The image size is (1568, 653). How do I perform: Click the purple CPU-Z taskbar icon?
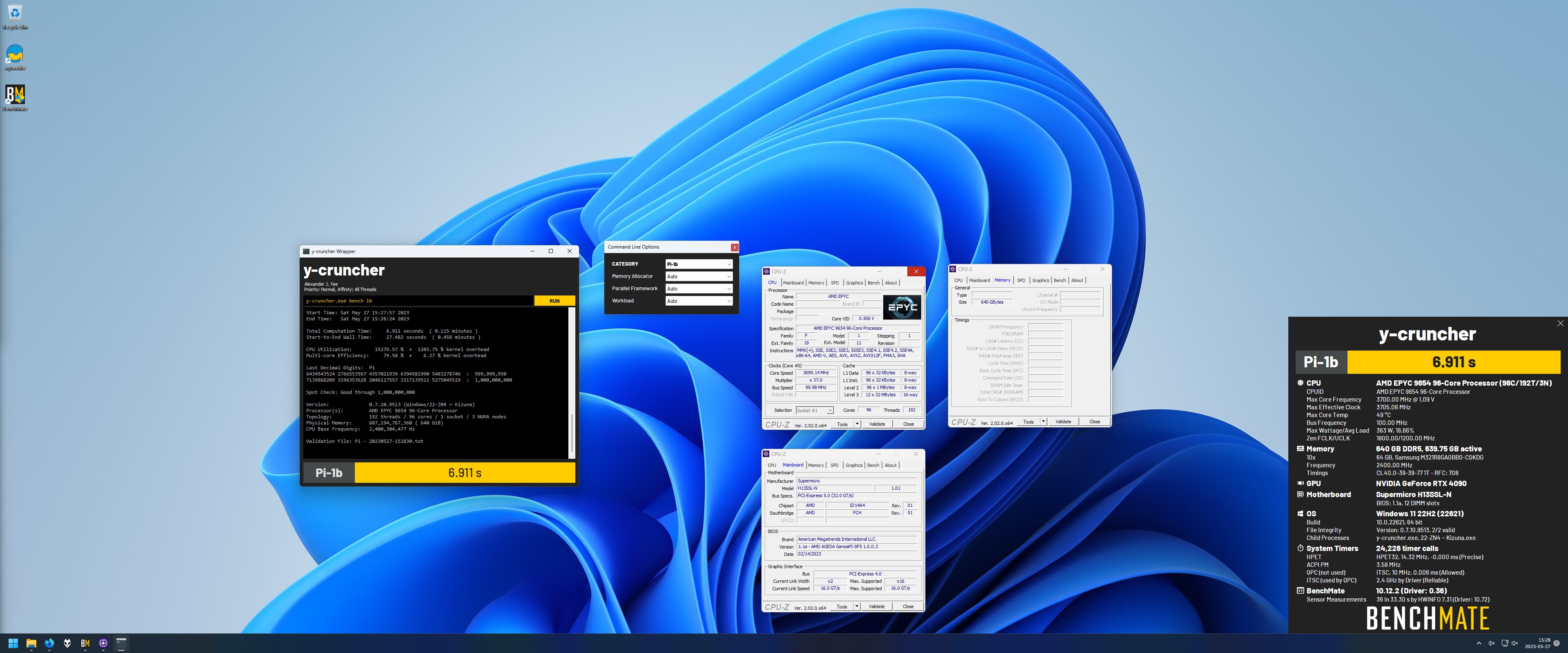[103, 643]
